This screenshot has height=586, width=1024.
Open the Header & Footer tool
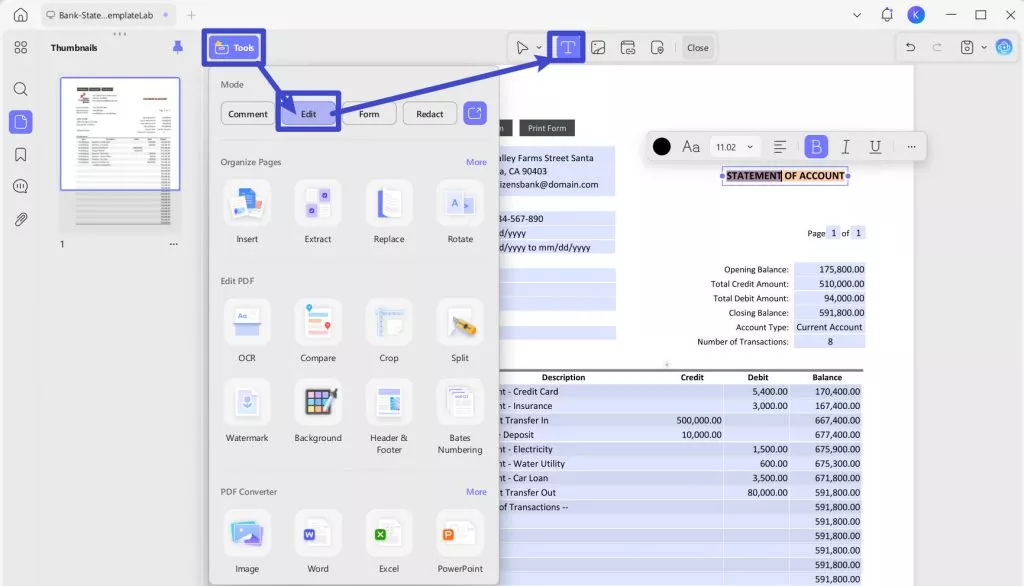[389, 417]
